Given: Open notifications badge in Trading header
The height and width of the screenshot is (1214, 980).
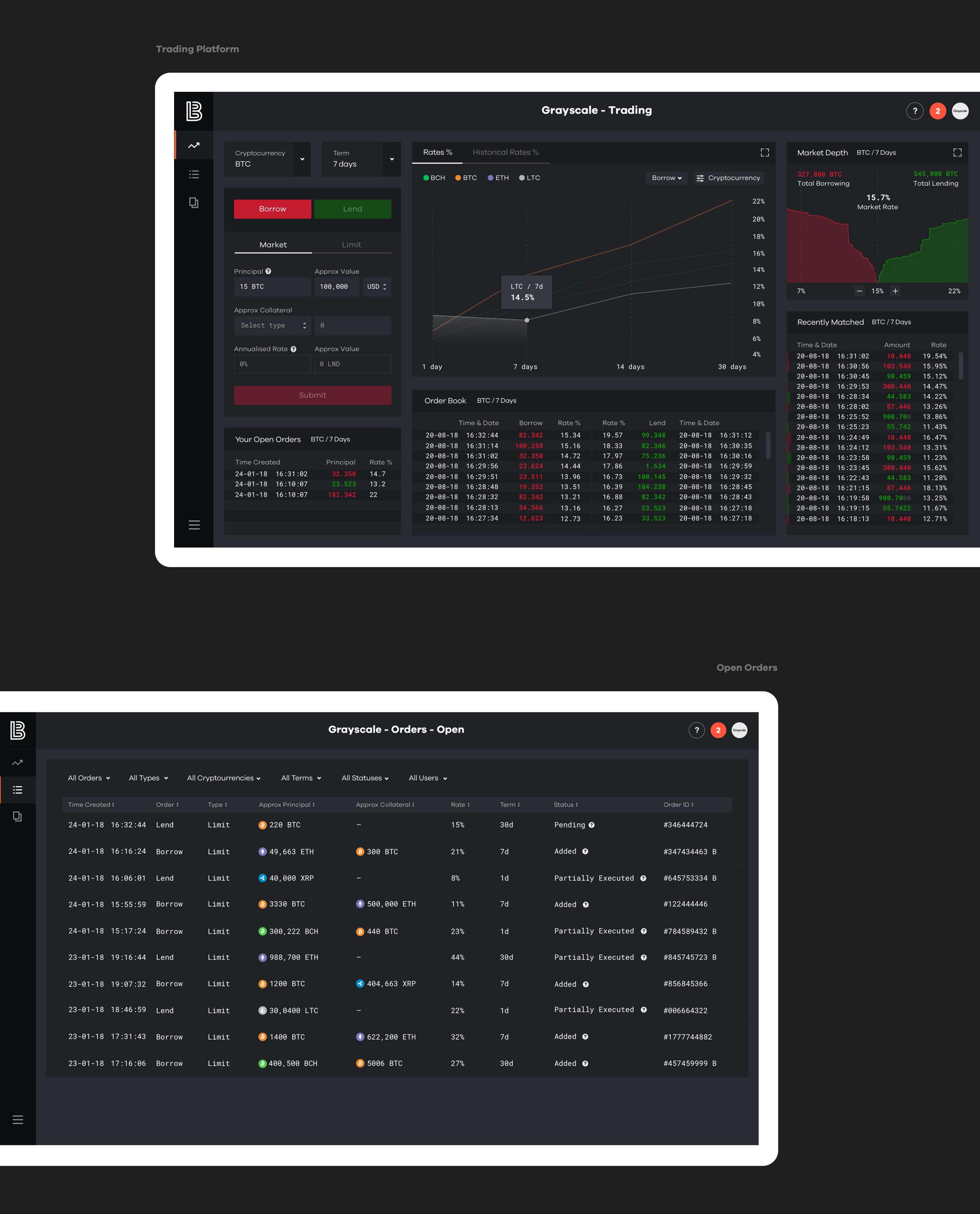Looking at the screenshot, I should pos(938,111).
